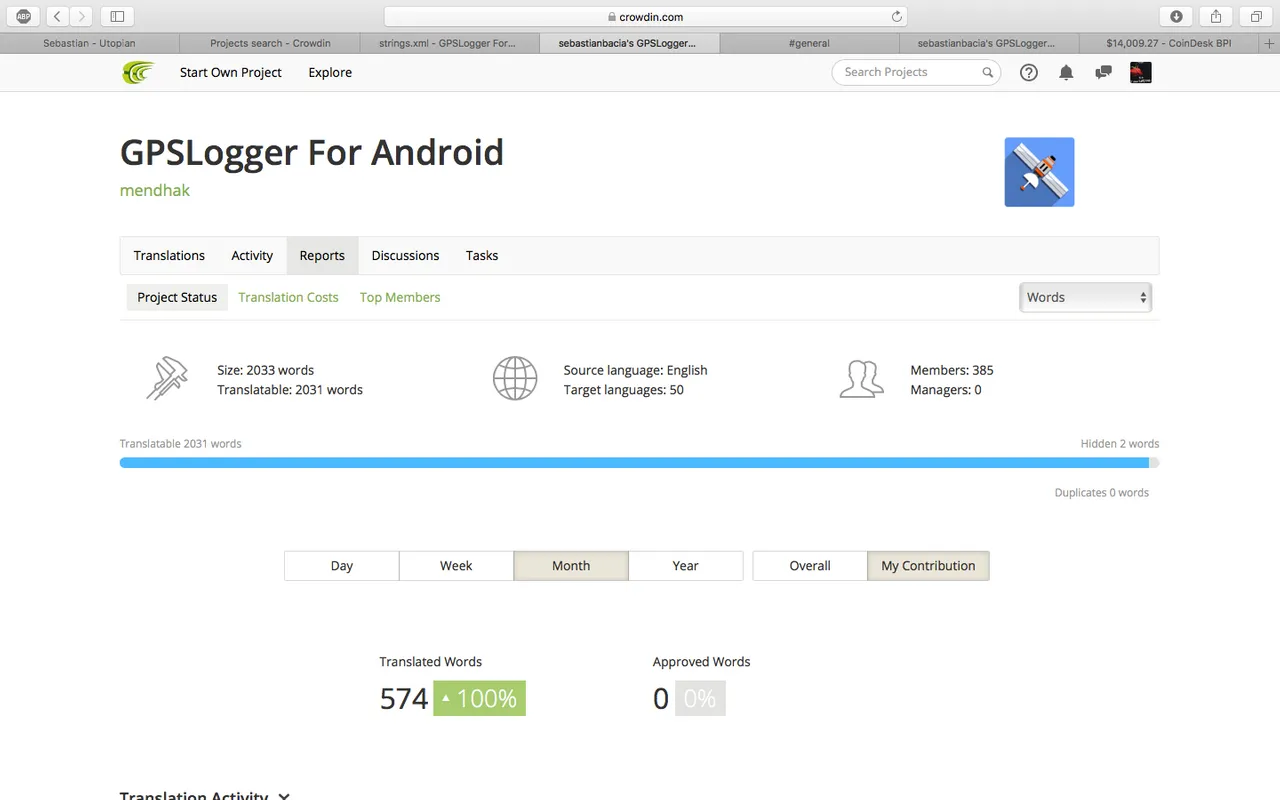Select the Year period

(686, 566)
